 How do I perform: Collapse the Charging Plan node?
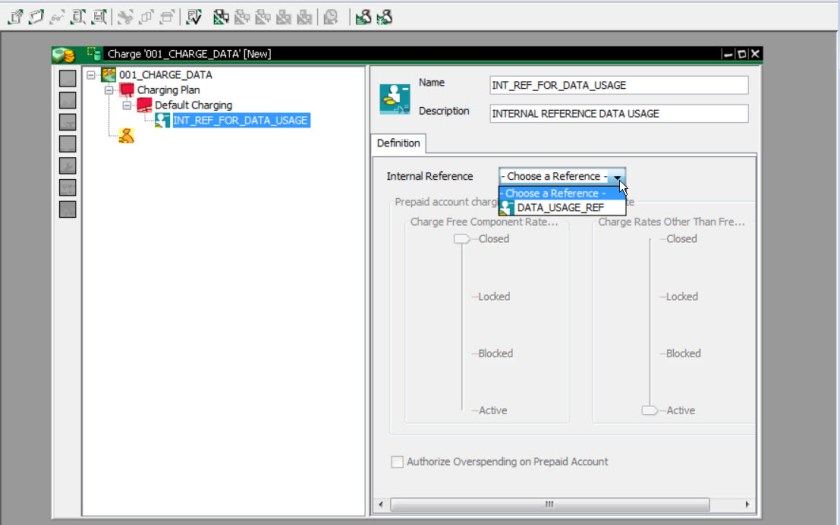[109, 90]
